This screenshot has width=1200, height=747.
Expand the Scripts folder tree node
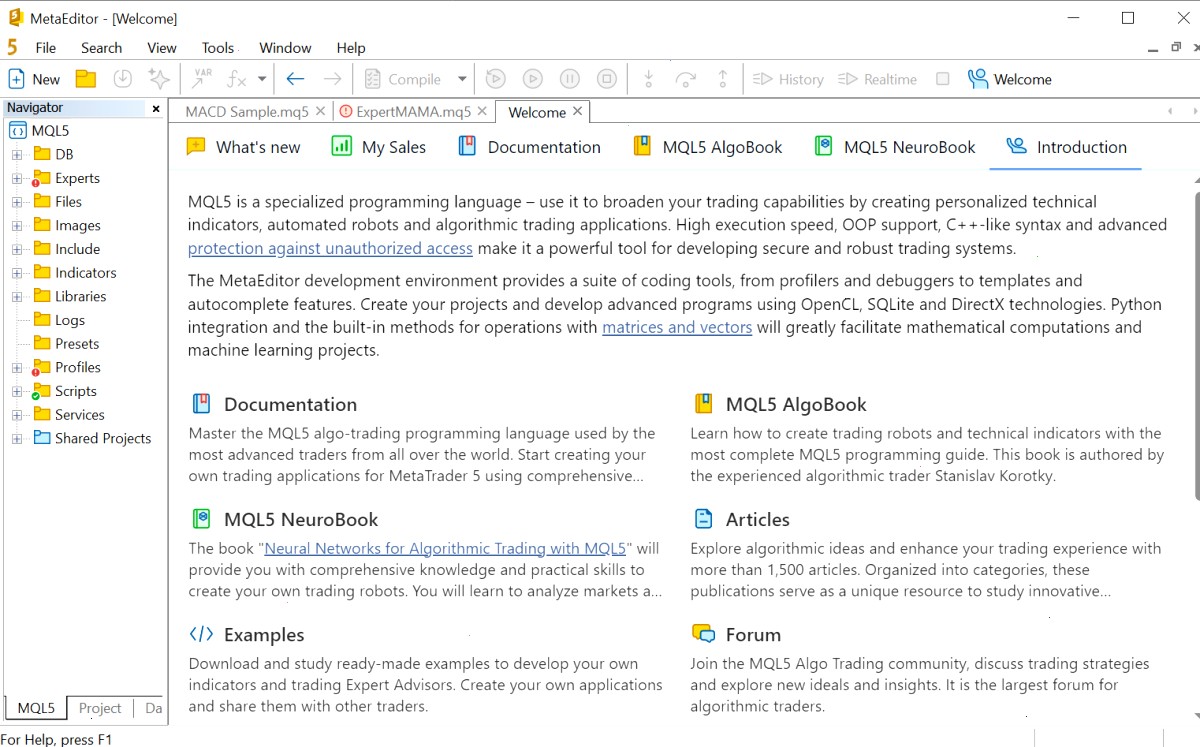click(x=17, y=391)
